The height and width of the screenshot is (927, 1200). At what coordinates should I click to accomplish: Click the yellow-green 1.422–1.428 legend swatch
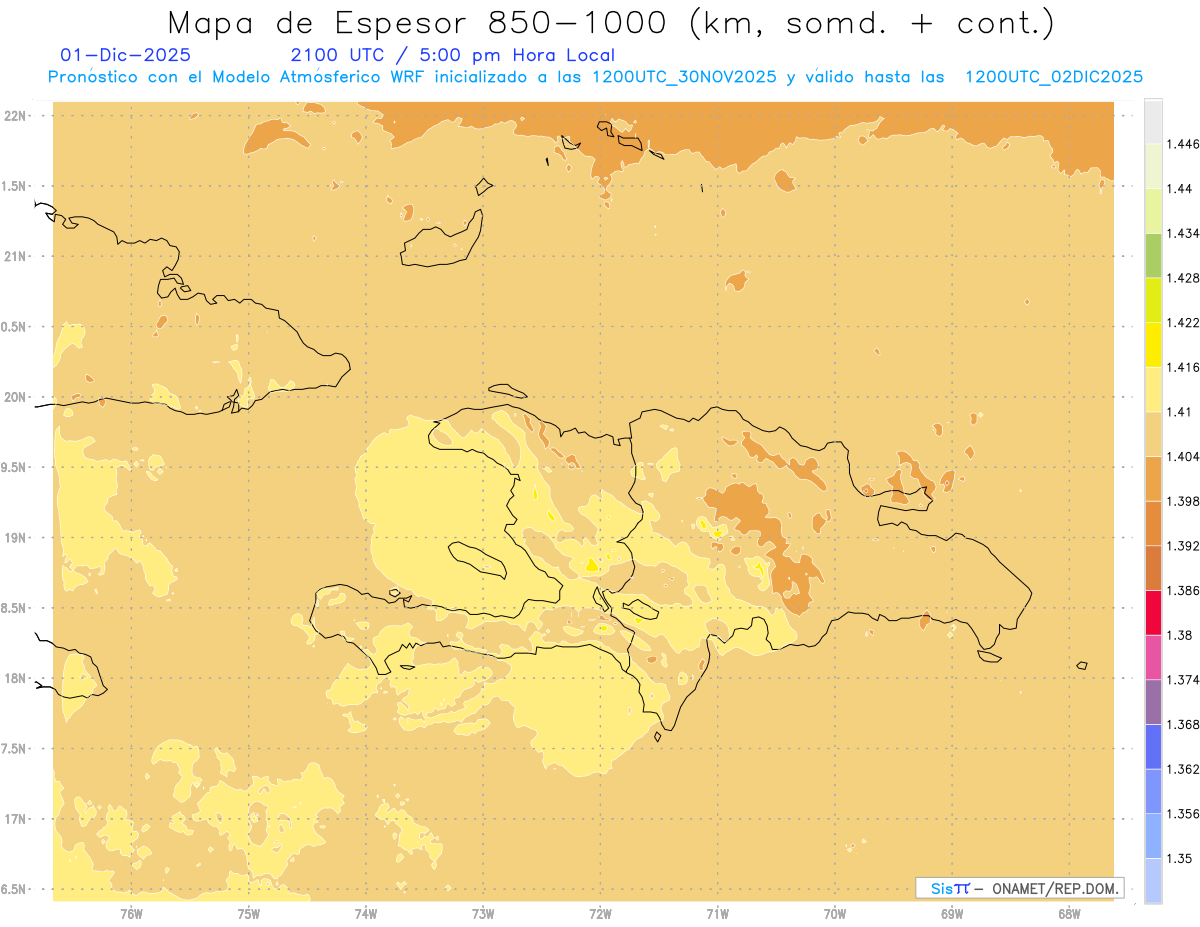(1153, 300)
